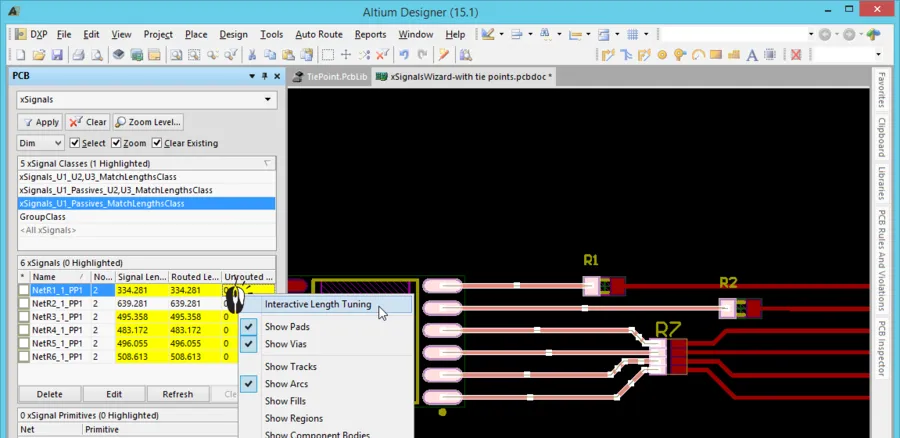The height and width of the screenshot is (438, 900).
Task: Check the box for NetR5_1_PP1 row
Action: point(24,343)
